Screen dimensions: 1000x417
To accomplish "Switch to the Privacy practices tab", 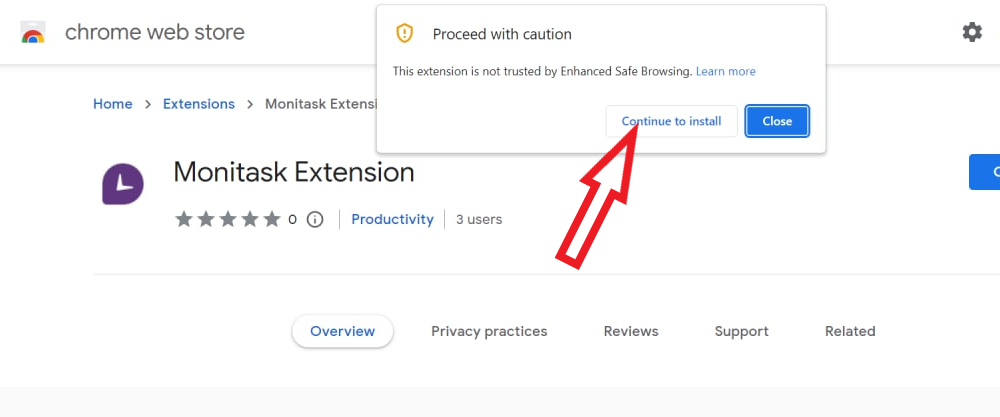I will tap(489, 332).
